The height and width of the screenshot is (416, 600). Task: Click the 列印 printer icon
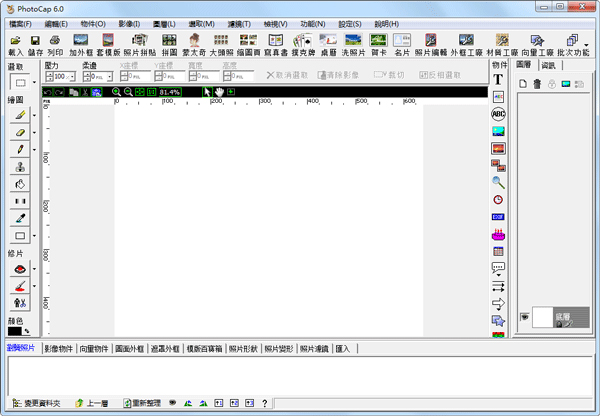click(x=55, y=45)
